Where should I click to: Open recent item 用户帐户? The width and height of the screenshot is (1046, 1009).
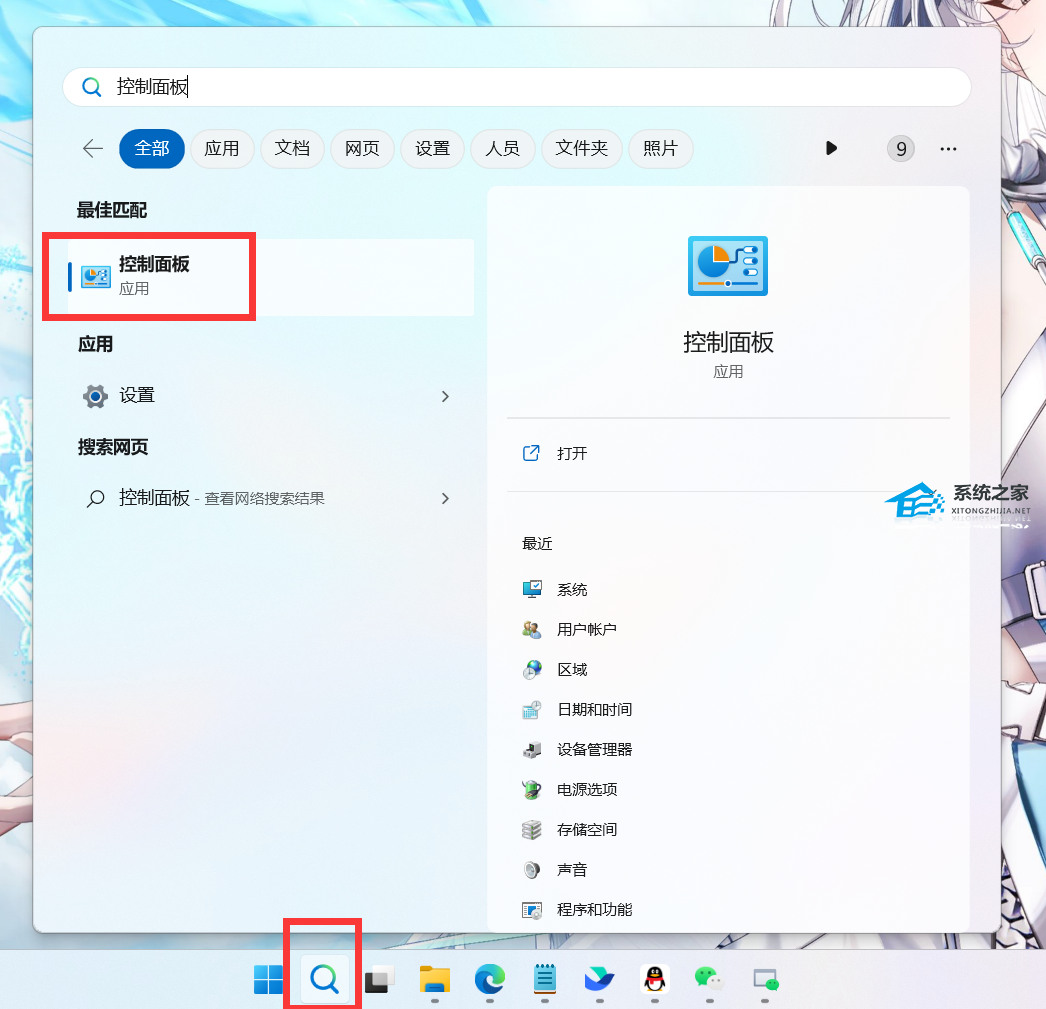(x=586, y=630)
